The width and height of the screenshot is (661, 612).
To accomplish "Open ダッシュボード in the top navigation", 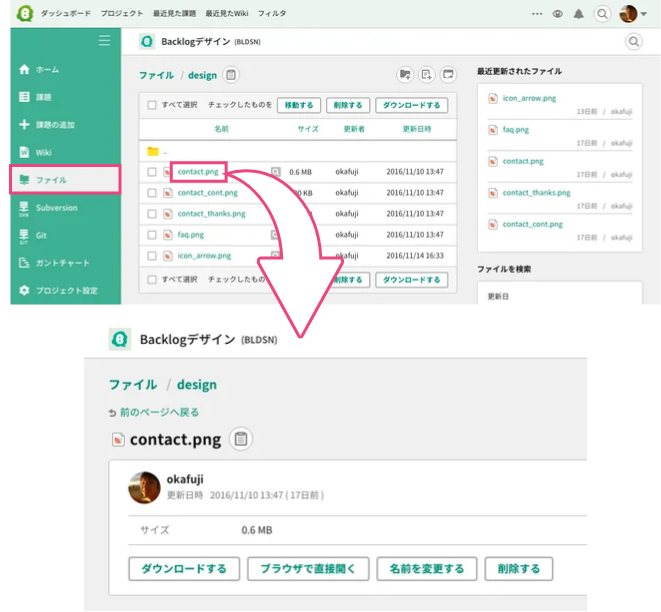I will click(x=65, y=13).
